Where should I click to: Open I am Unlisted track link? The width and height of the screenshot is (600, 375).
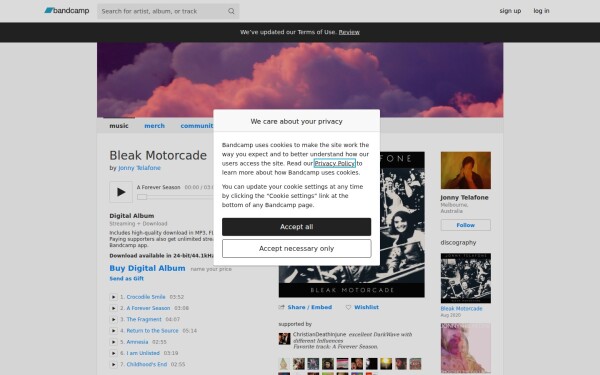click(143, 353)
